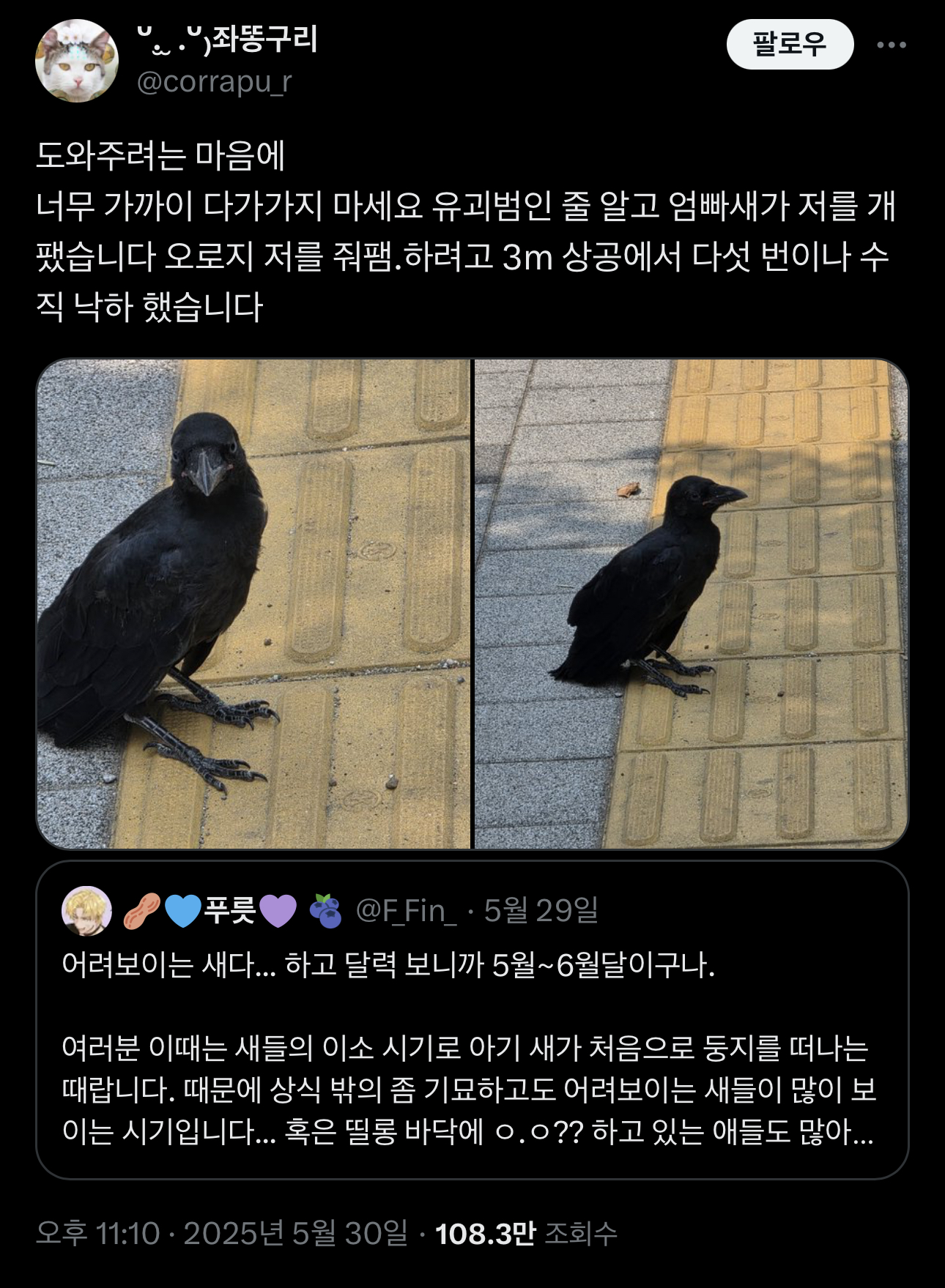Image resolution: width=945 pixels, height=1288 pixels.
Task: Open the quoted tweet text about fledgling season
Action: point(469,1049)
